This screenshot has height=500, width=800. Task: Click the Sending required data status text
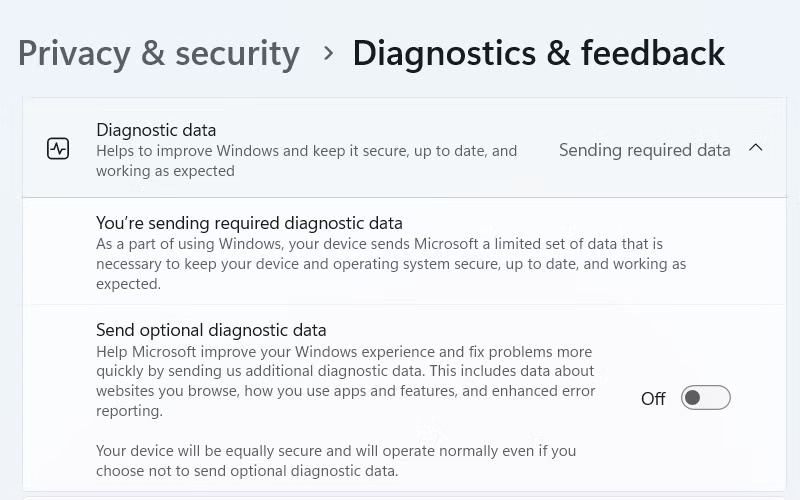point(644,150)
